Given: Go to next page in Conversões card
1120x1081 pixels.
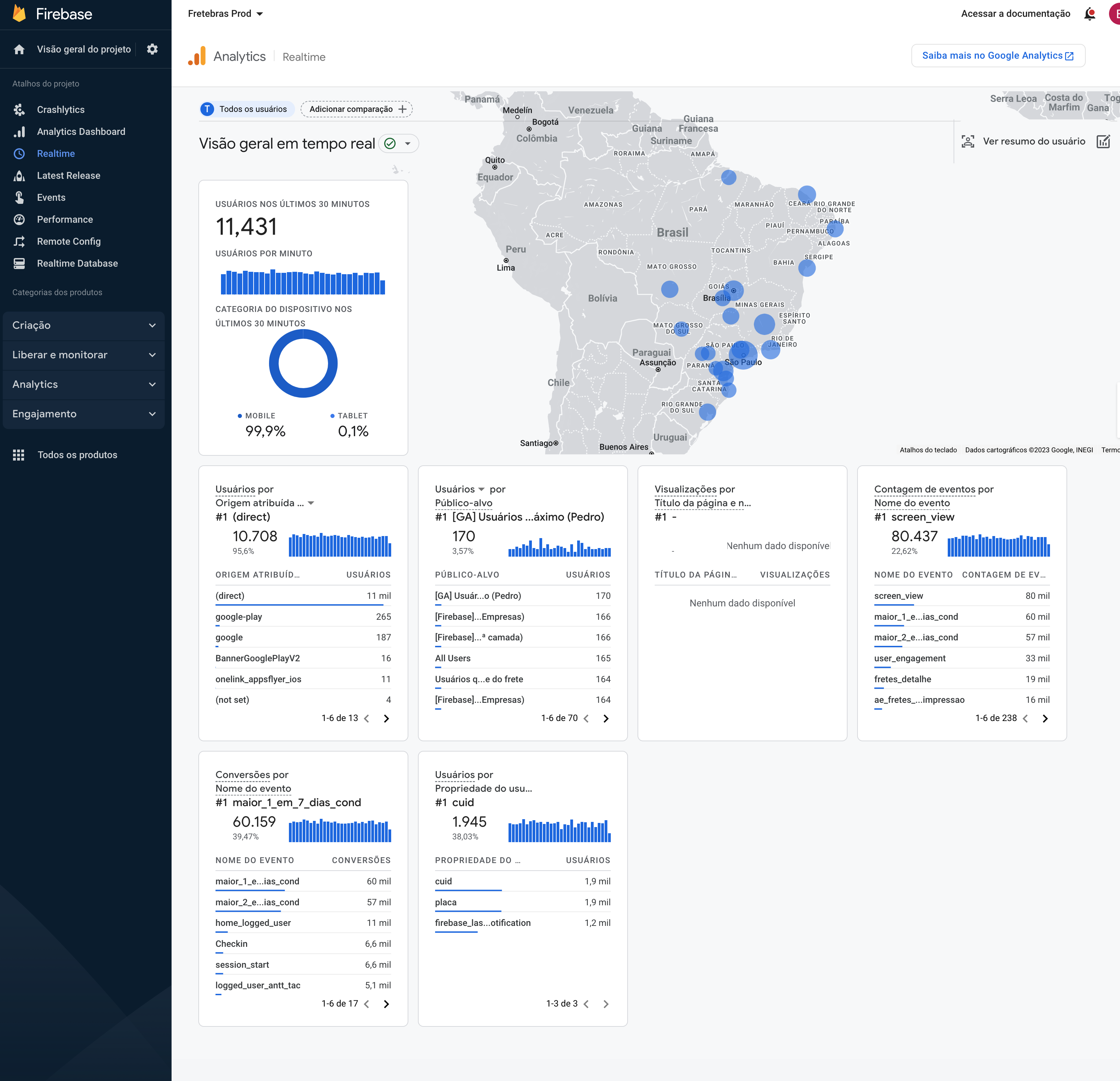Looking at the screenshot, I should pyautogui.click(x=386, y=1004).
